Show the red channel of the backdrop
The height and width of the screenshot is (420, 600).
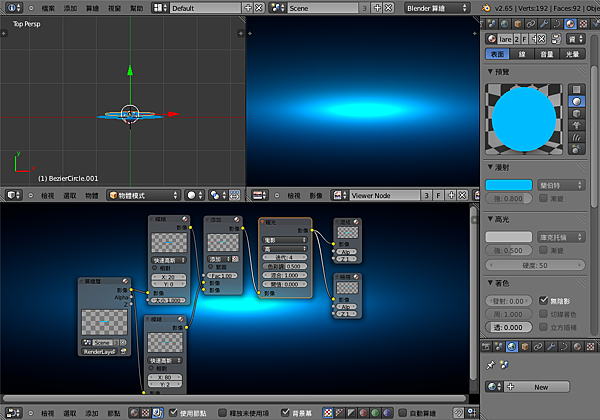click(363, 413)
